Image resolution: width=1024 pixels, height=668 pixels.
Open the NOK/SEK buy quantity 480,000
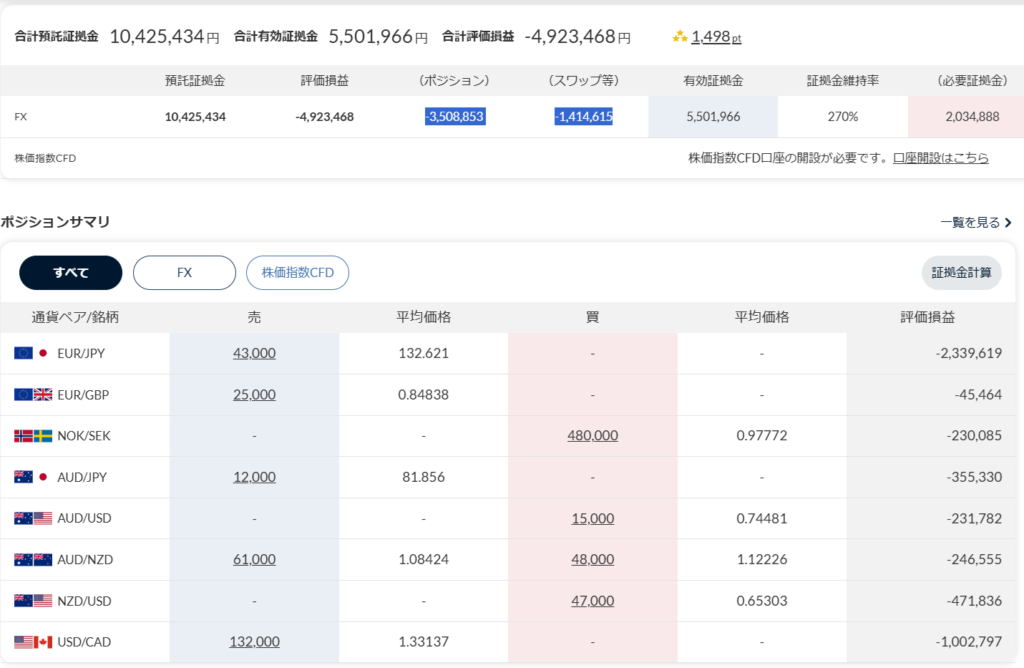(592, 435)
